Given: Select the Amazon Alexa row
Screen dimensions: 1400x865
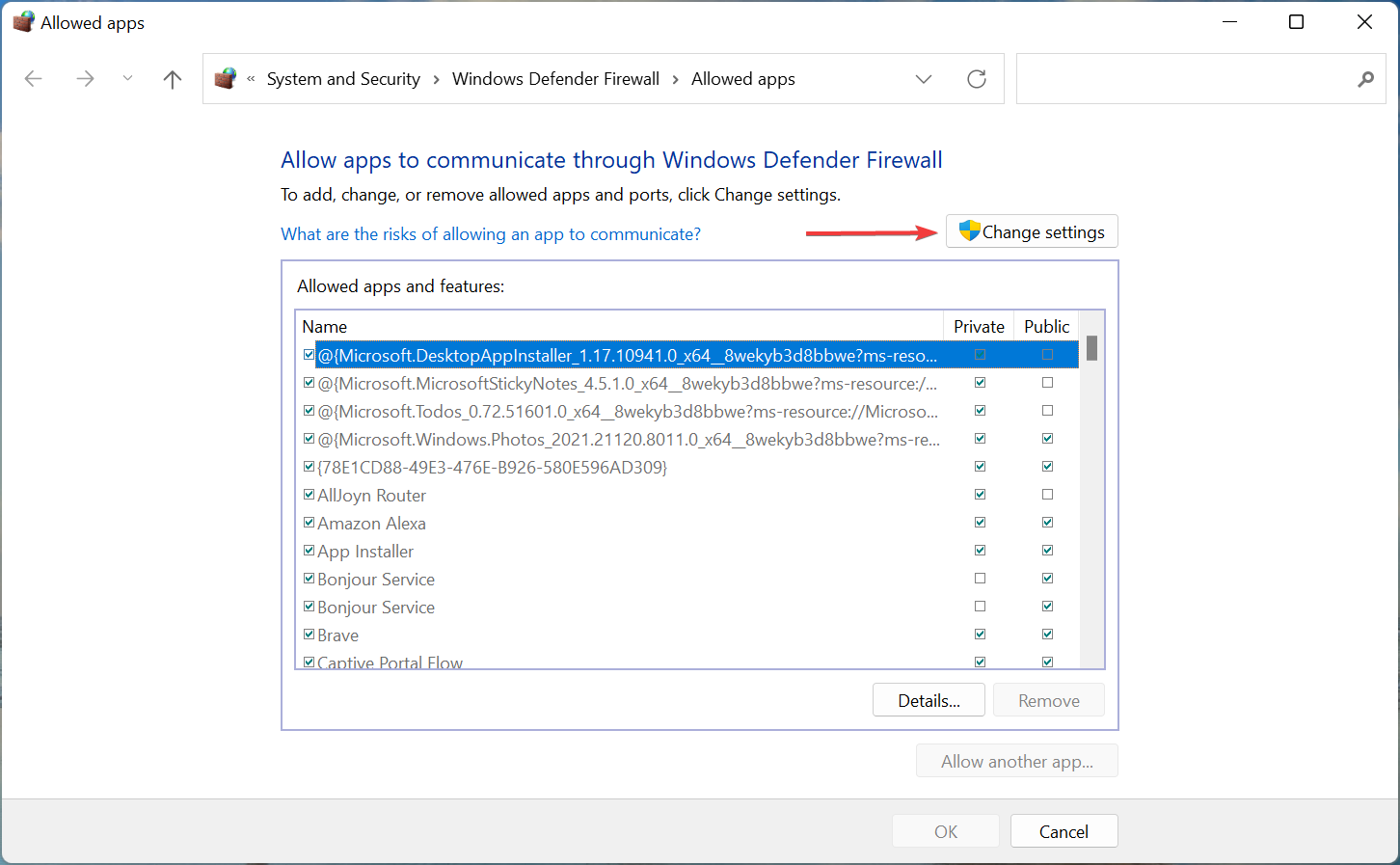Looking at the screenshot, I should tap(688, 523).
